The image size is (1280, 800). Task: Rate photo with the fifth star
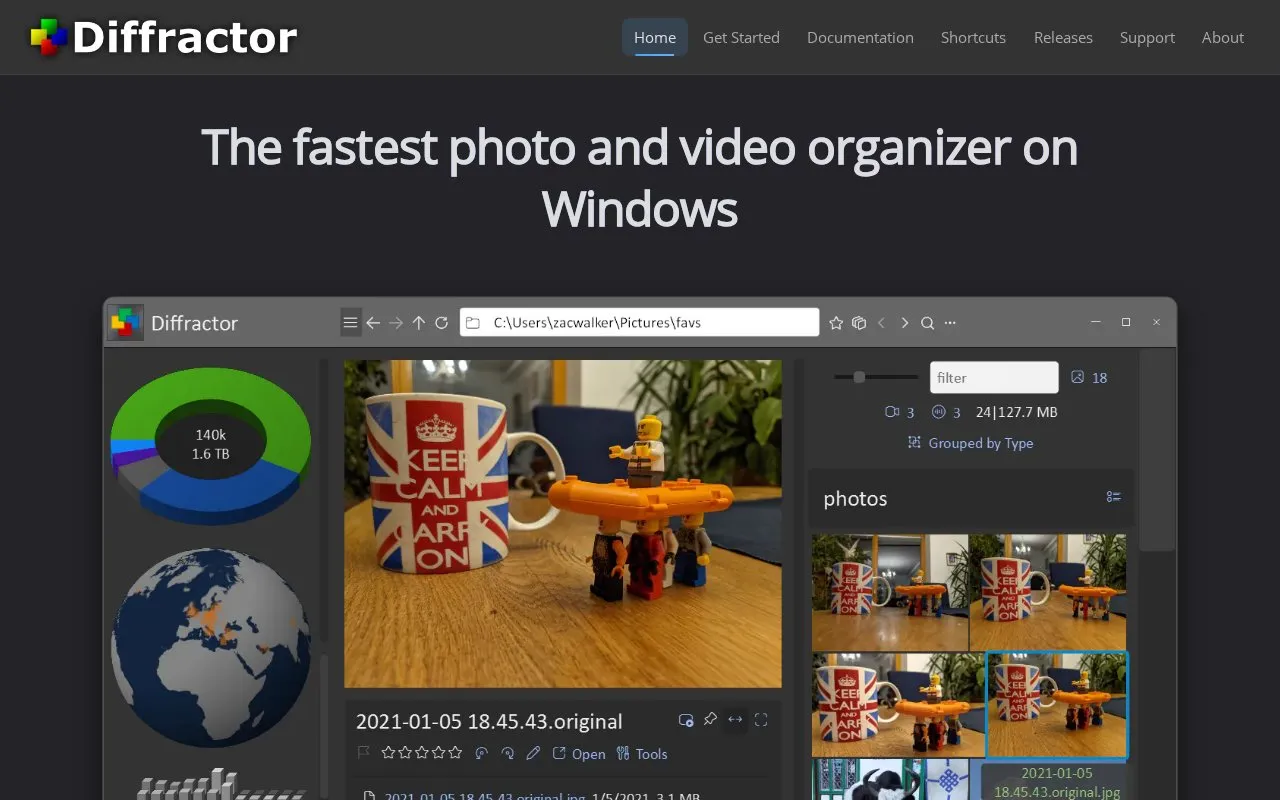click(456, 753)
